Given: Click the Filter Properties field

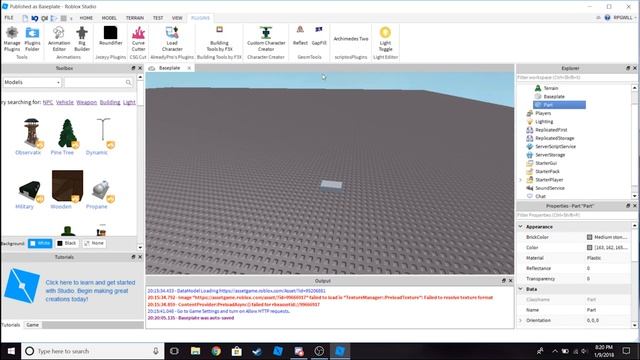Looking at the screenshot, I should click(x=574, y=215).
